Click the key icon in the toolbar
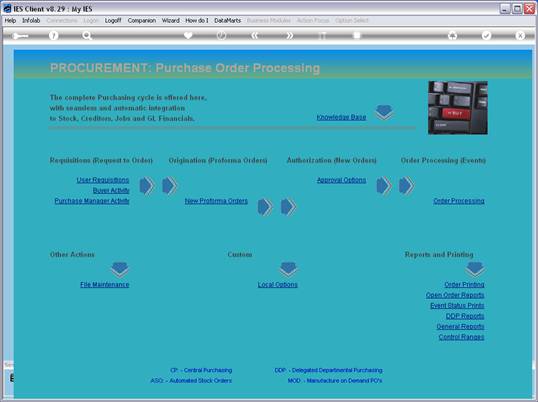Viewport: 538px width, 402px height. (x=20, y=36)
